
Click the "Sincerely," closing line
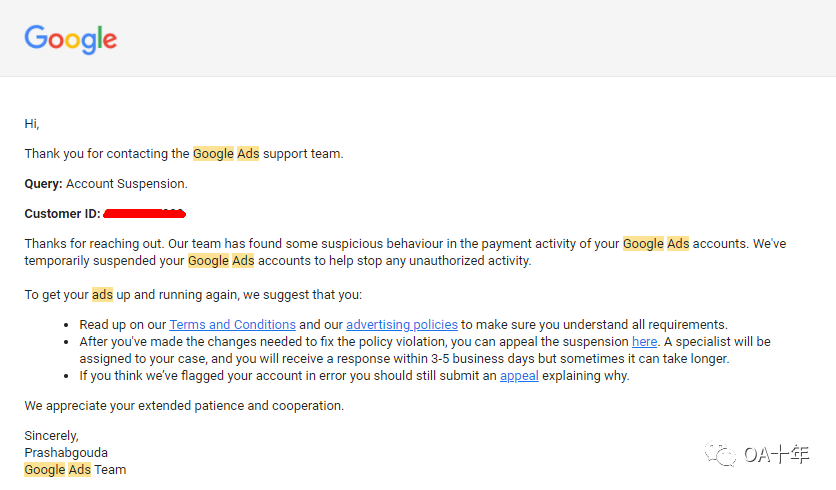(x=52, y=436)
